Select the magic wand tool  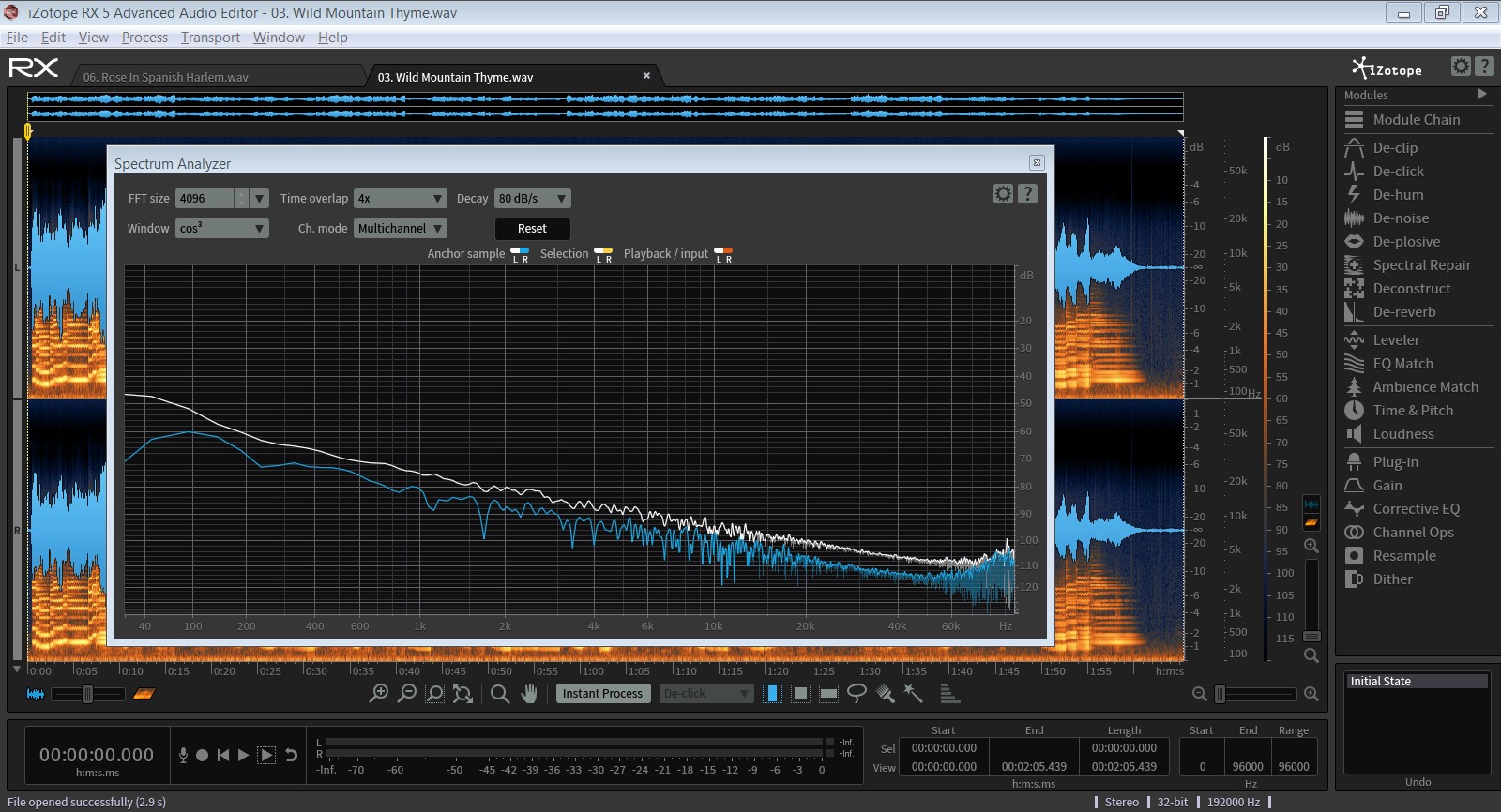pyautogui.click(x=913, y=694)
